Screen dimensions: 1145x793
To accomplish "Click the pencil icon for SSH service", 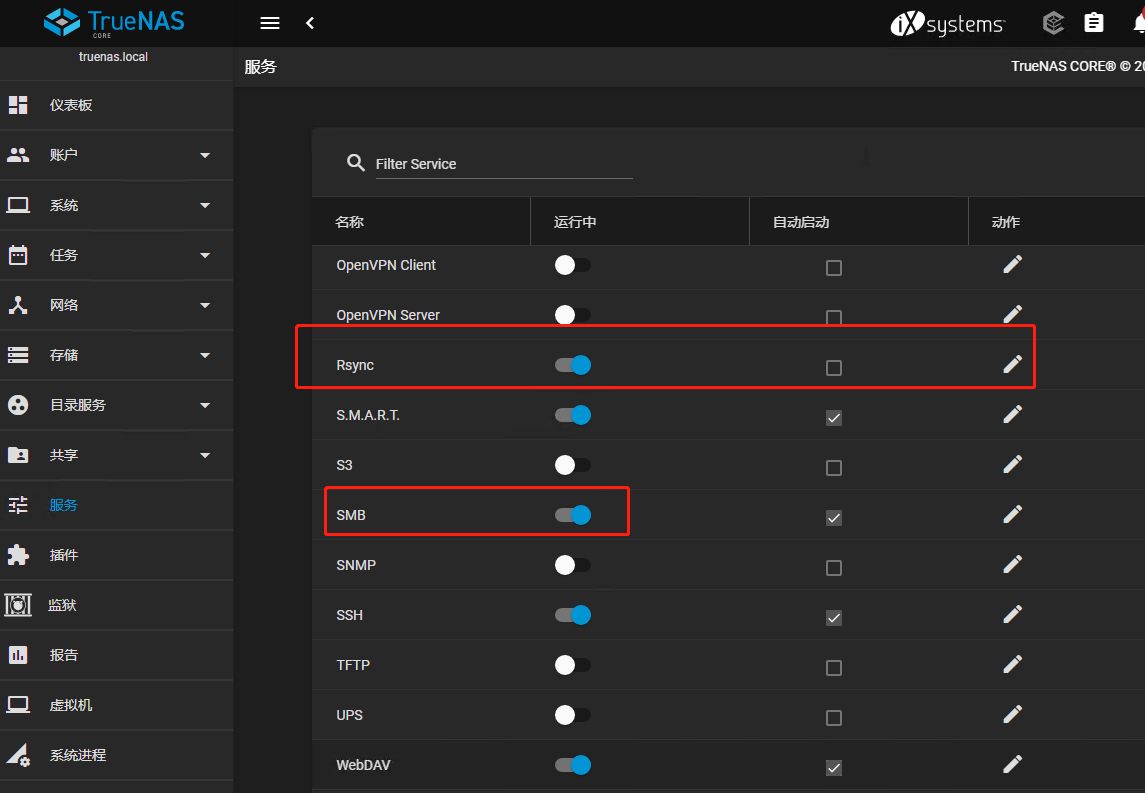I will coord(1012,614).
